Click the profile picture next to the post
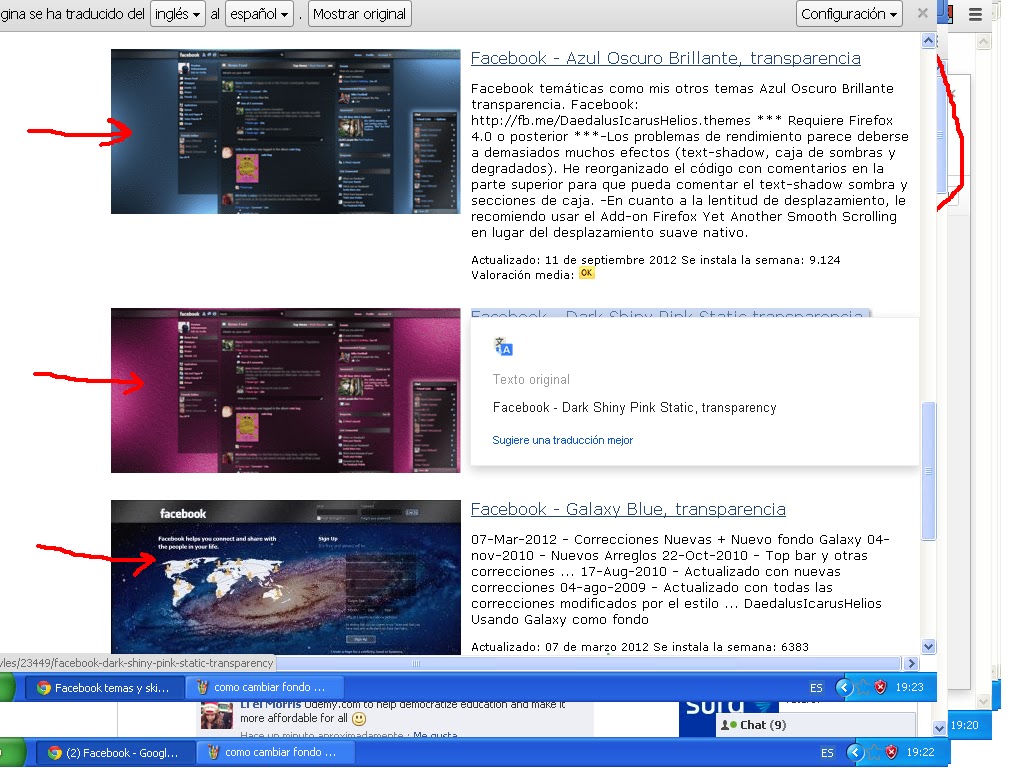The width and height of the screenshot is (1024, 768). pyautogui.click(x=216, y=716)
